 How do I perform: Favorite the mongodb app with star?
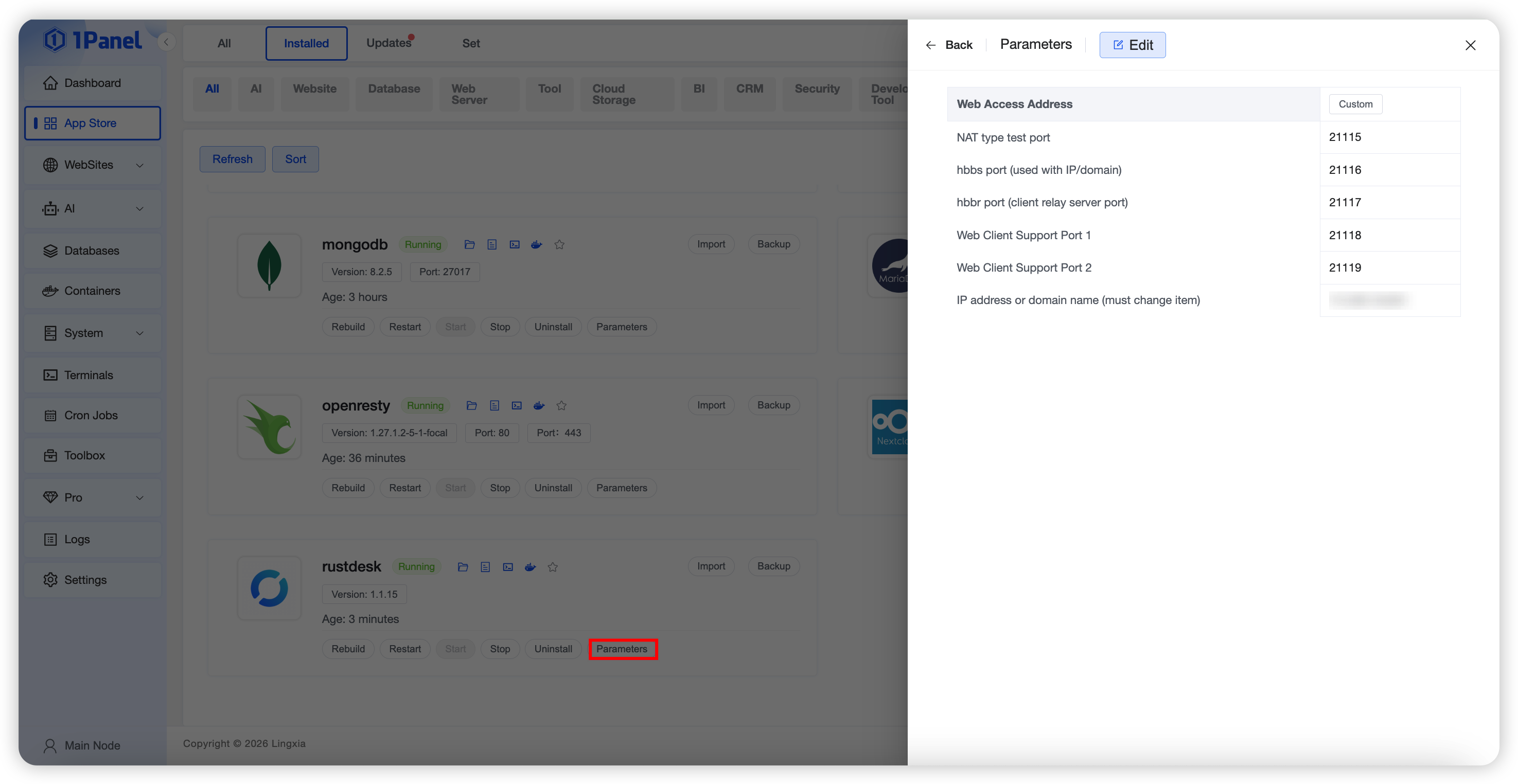559,244
